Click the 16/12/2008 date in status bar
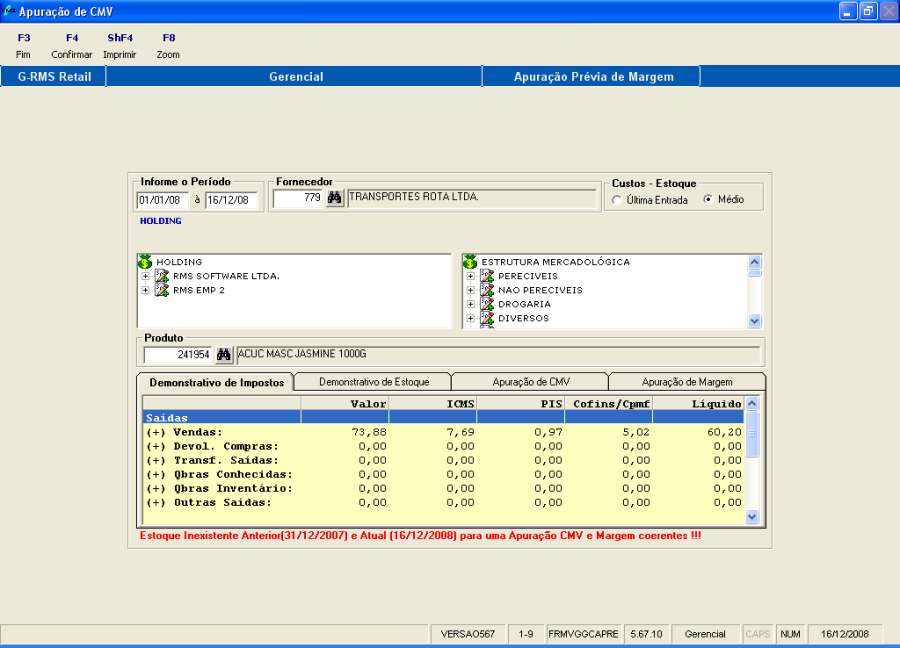Image resolution: width=900 pixels, height=648 pixels. point(844,634)
